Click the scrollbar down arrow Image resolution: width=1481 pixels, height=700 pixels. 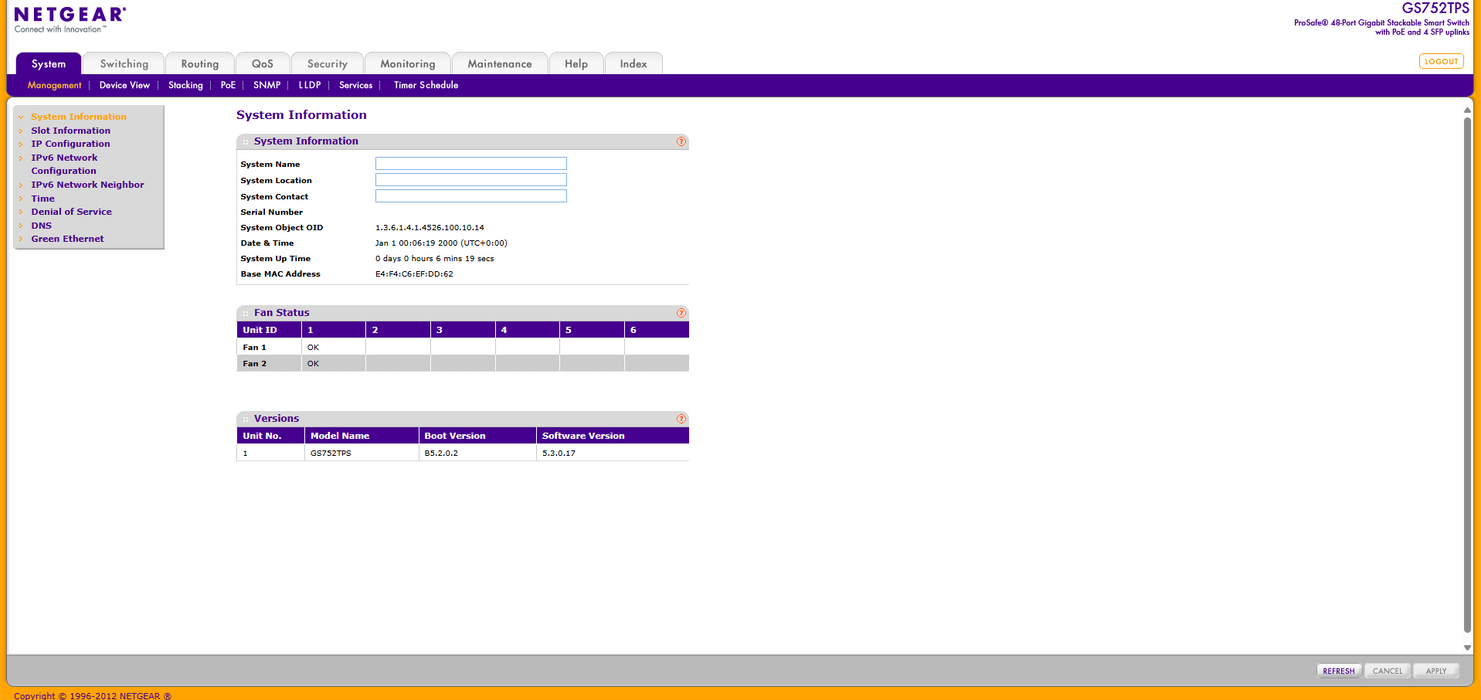point(1468,649)
